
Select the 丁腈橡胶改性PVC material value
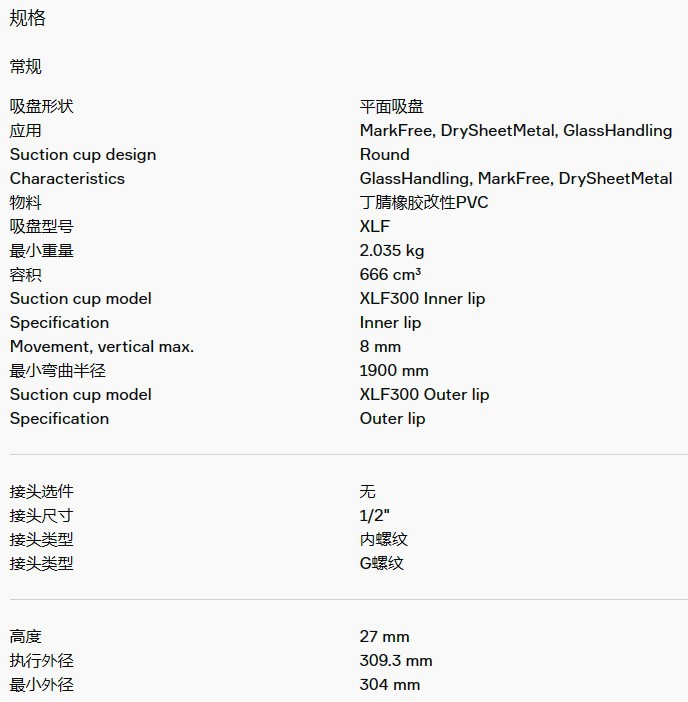click(x=424, y=202)
